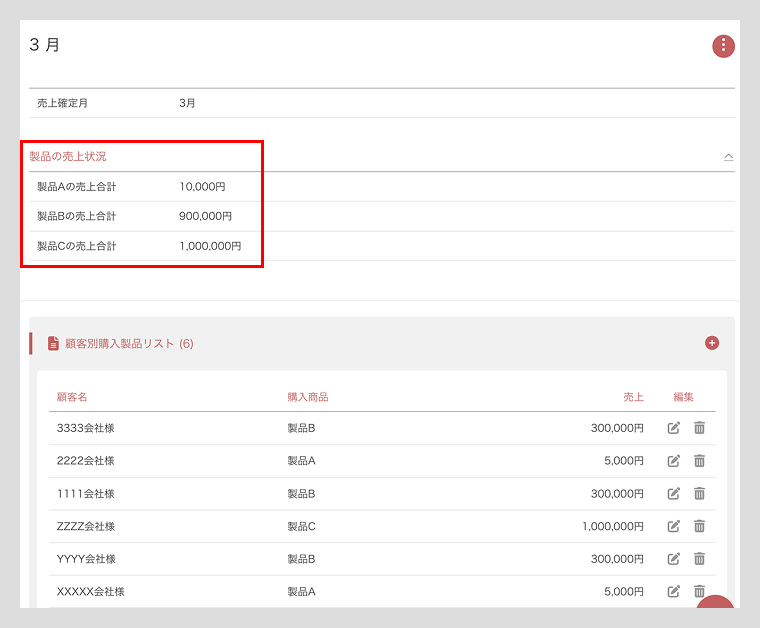Click the 製品の売上状況 section heading

point(68,156)
